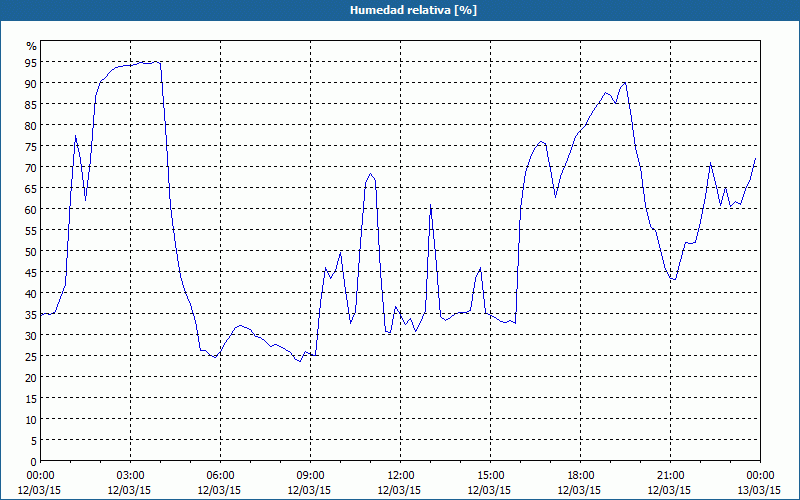Select the 10 value on the y-axis
The image size is (800, 500).
pyautogui.click(x=31, y=419)
